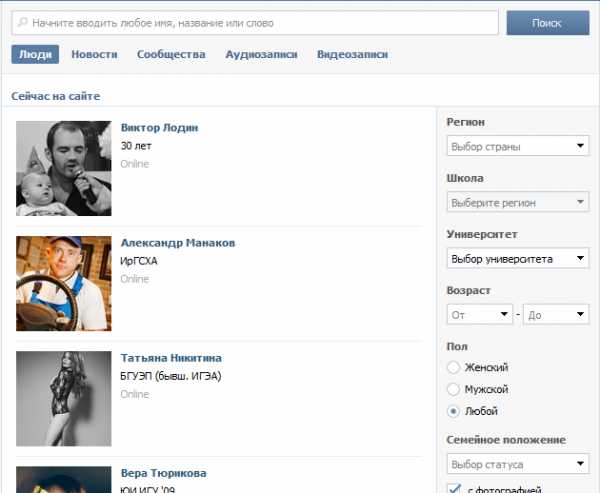Switch to the Новости tab

pos(95,54)
